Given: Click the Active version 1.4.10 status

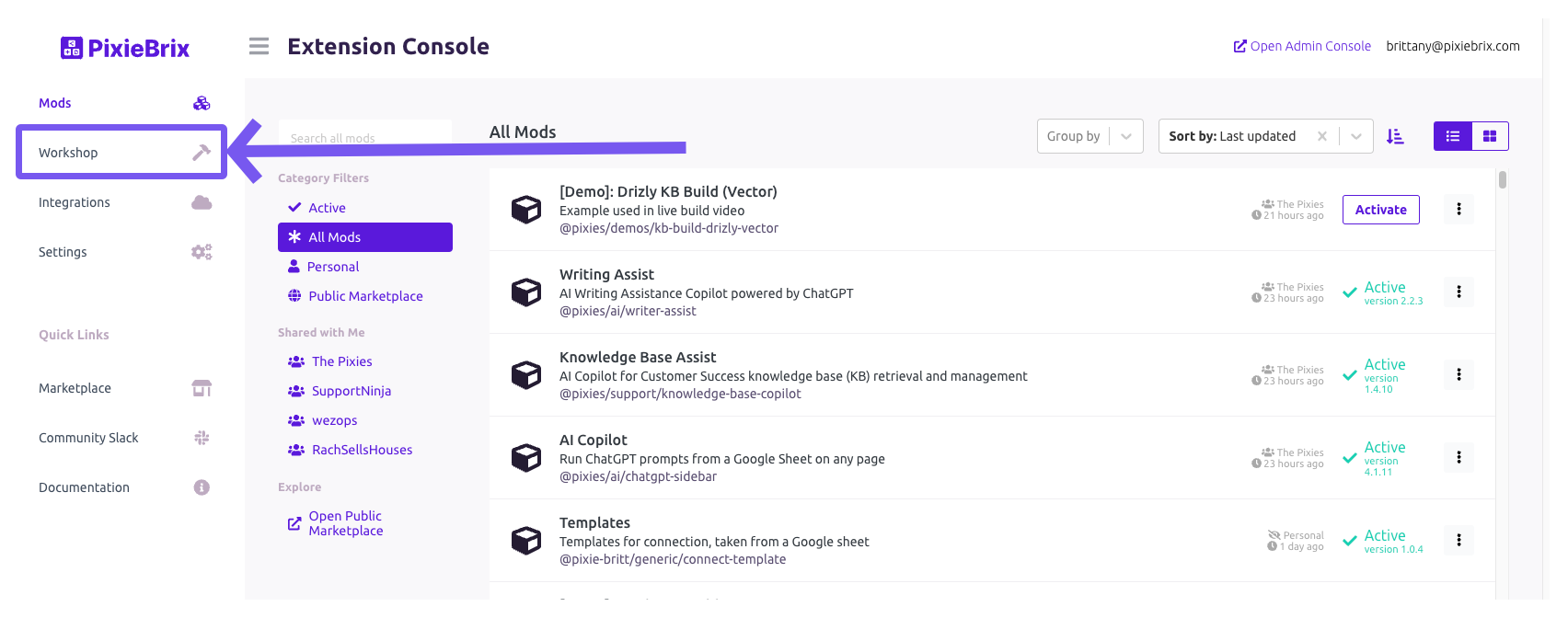Looking at the screenshot, I should point(1374,375).
